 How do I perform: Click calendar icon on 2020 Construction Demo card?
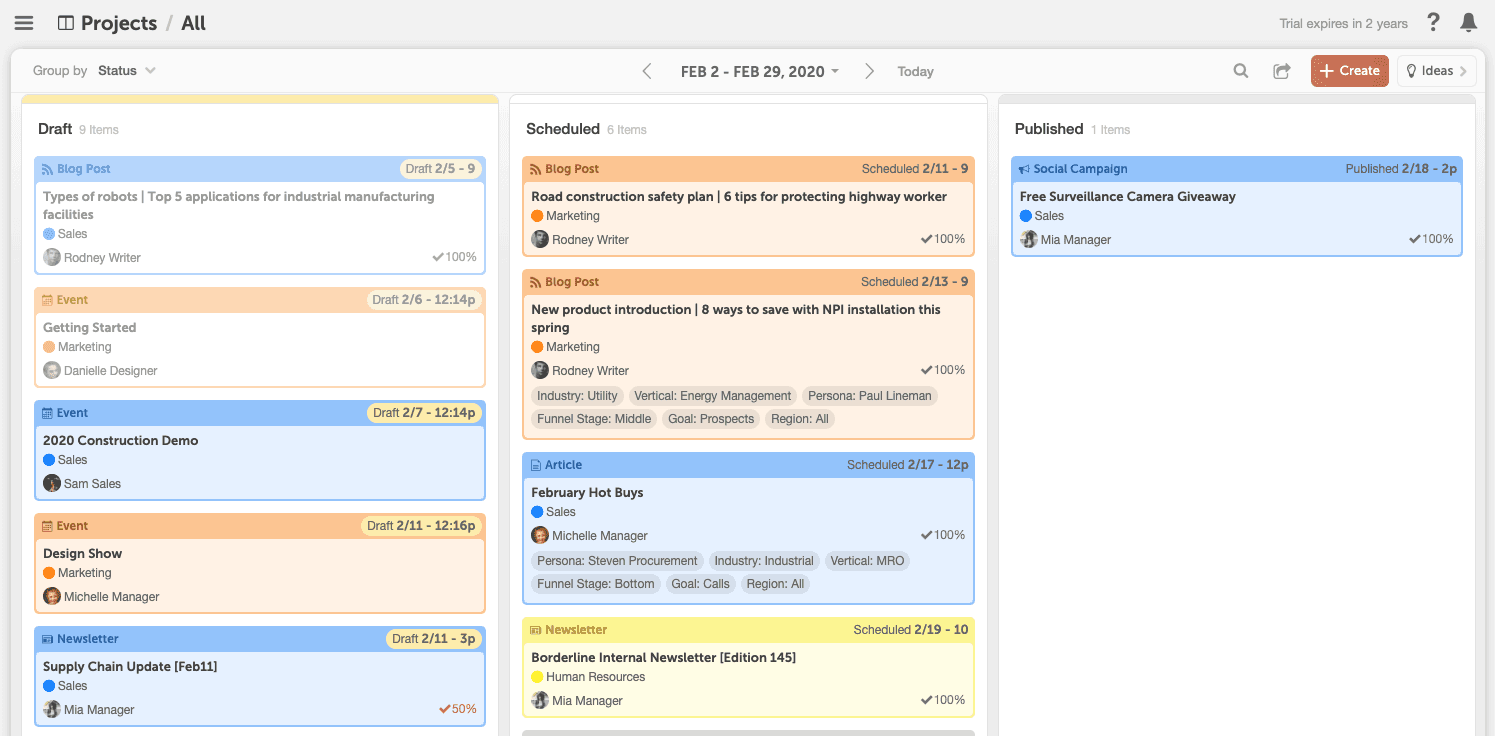[x=47, y=413]
